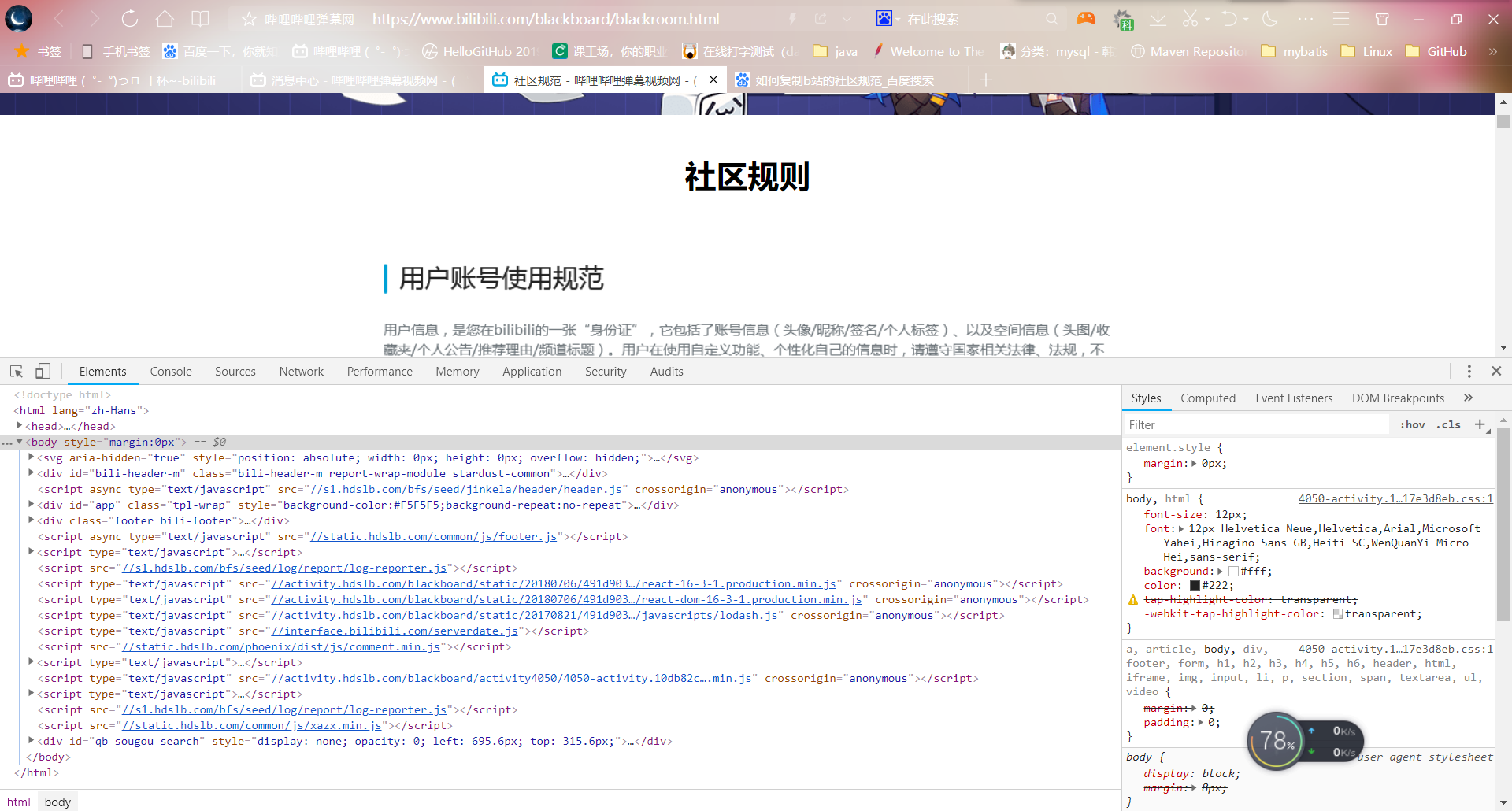
Task: Open DOM Breakpoints tab
Action: 1398,398
